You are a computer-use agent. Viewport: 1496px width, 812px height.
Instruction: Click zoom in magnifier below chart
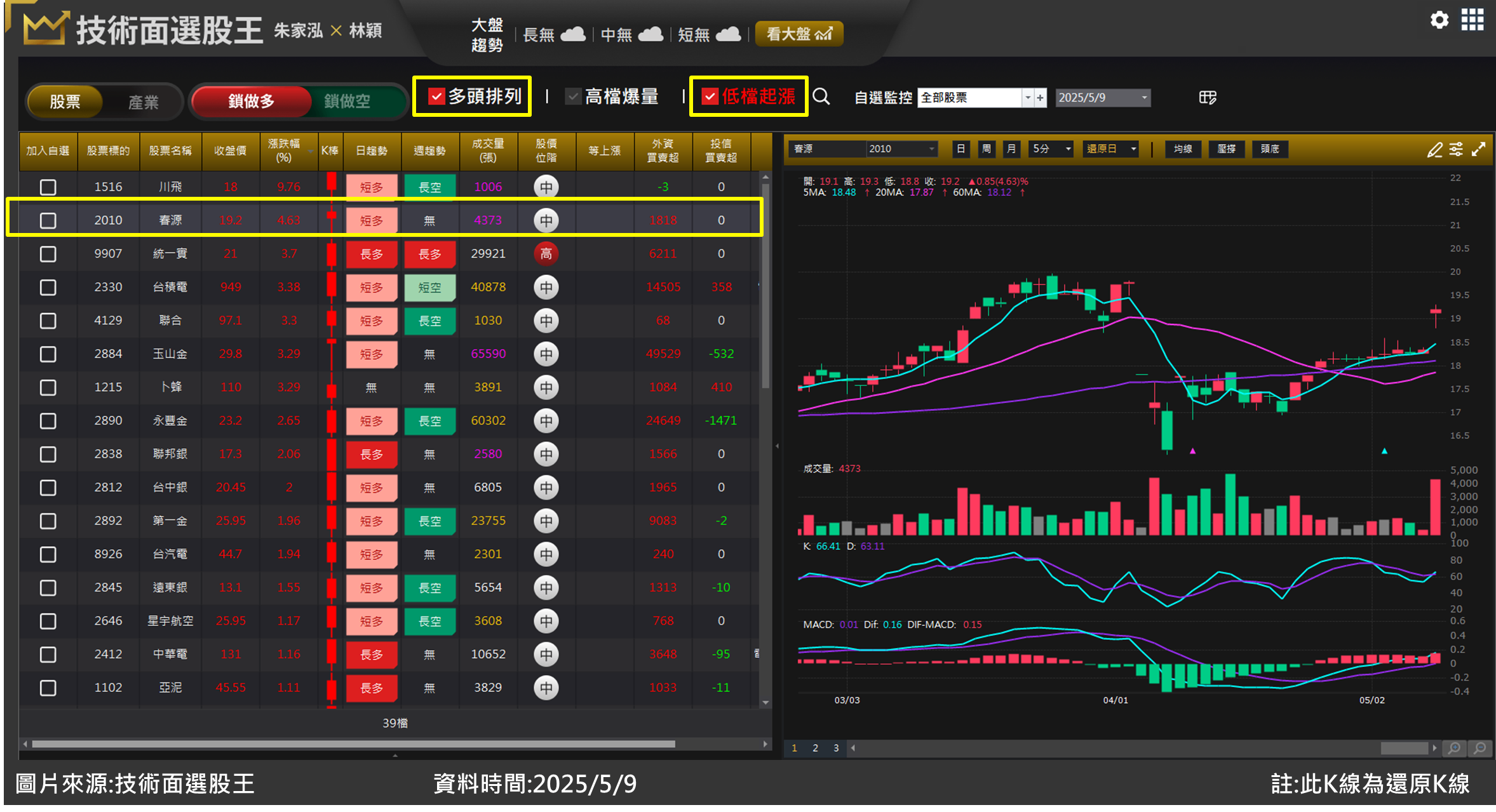pos(1454,748)
